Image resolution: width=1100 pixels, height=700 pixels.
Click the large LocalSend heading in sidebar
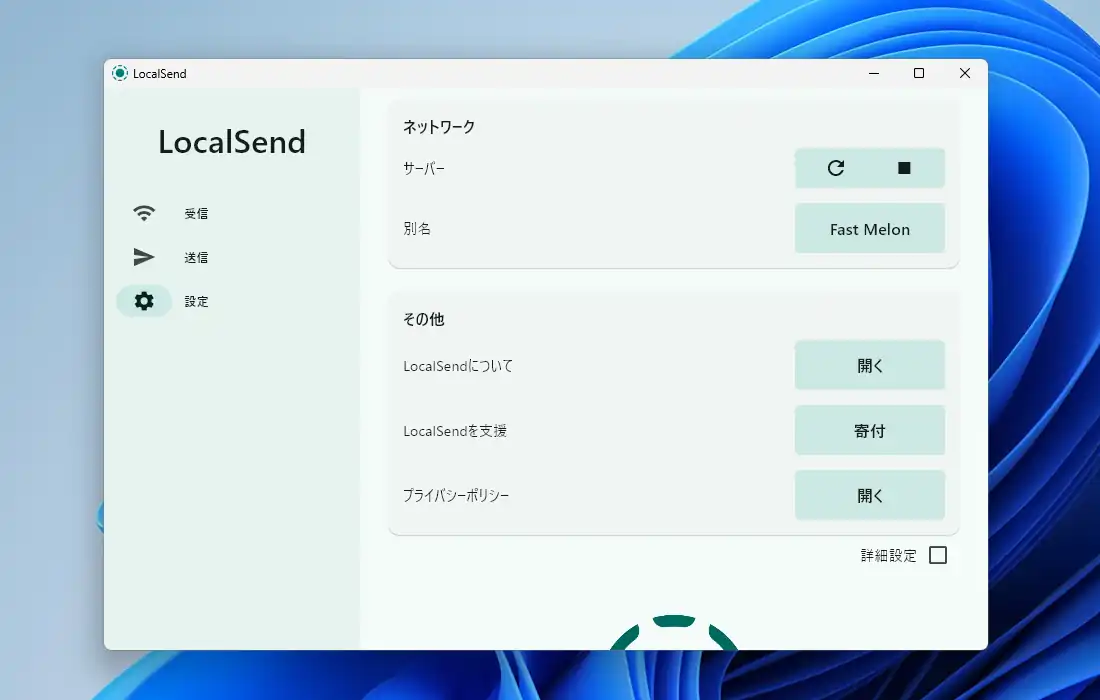coord(232,142)
